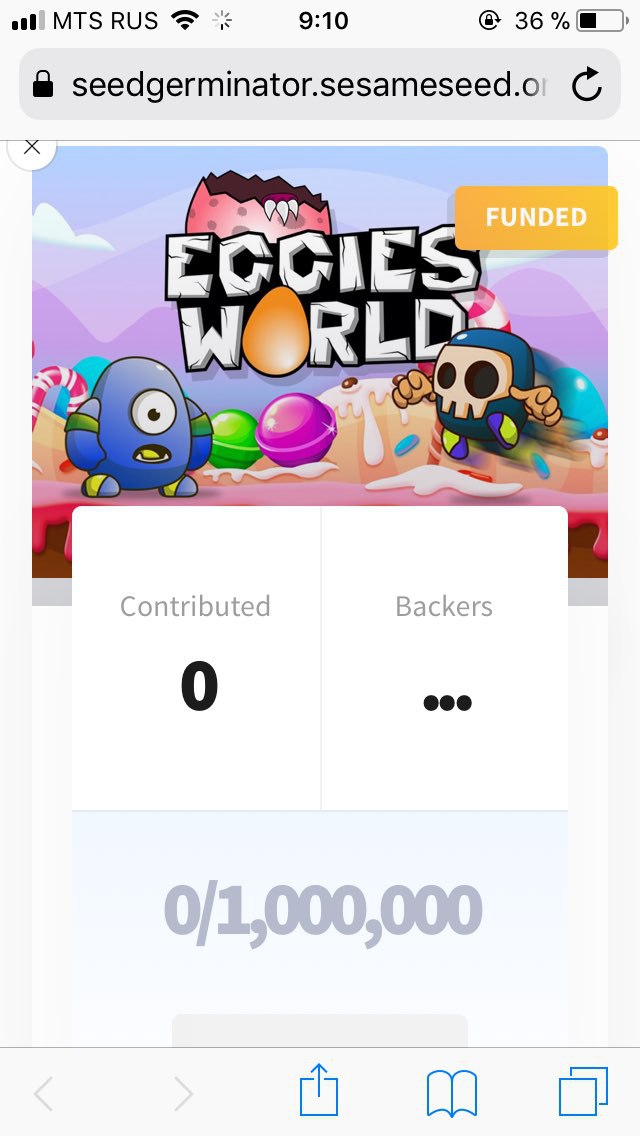This screenshot has height=1136, width=640.
Task: Tap the battery indicator in status bar
Action: (x=602, y=21)
